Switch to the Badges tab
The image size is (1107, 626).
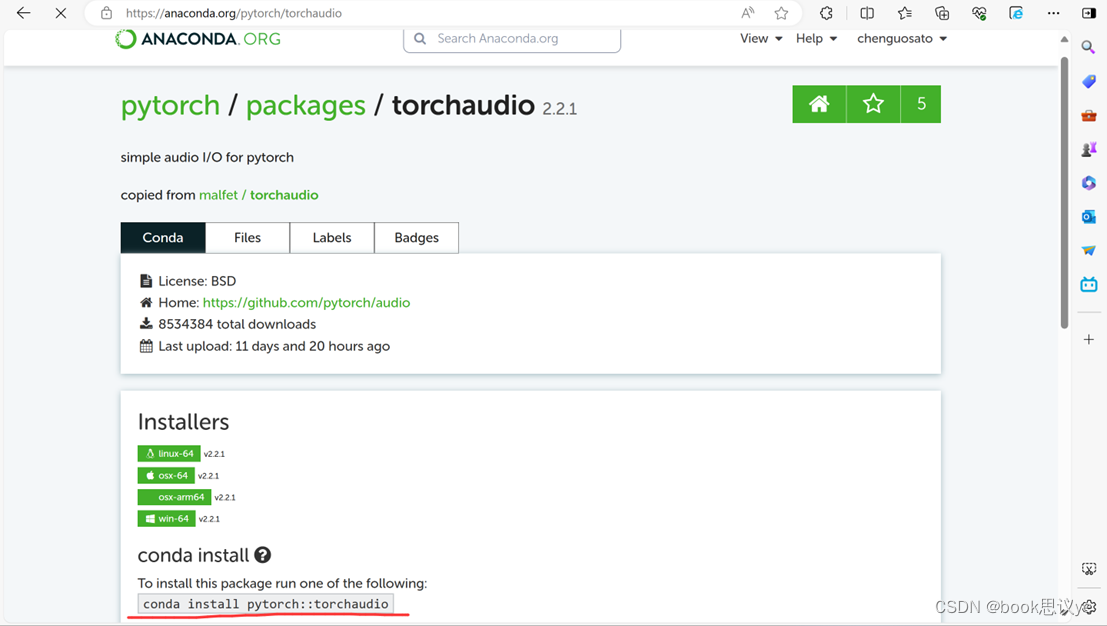[417, 238]
